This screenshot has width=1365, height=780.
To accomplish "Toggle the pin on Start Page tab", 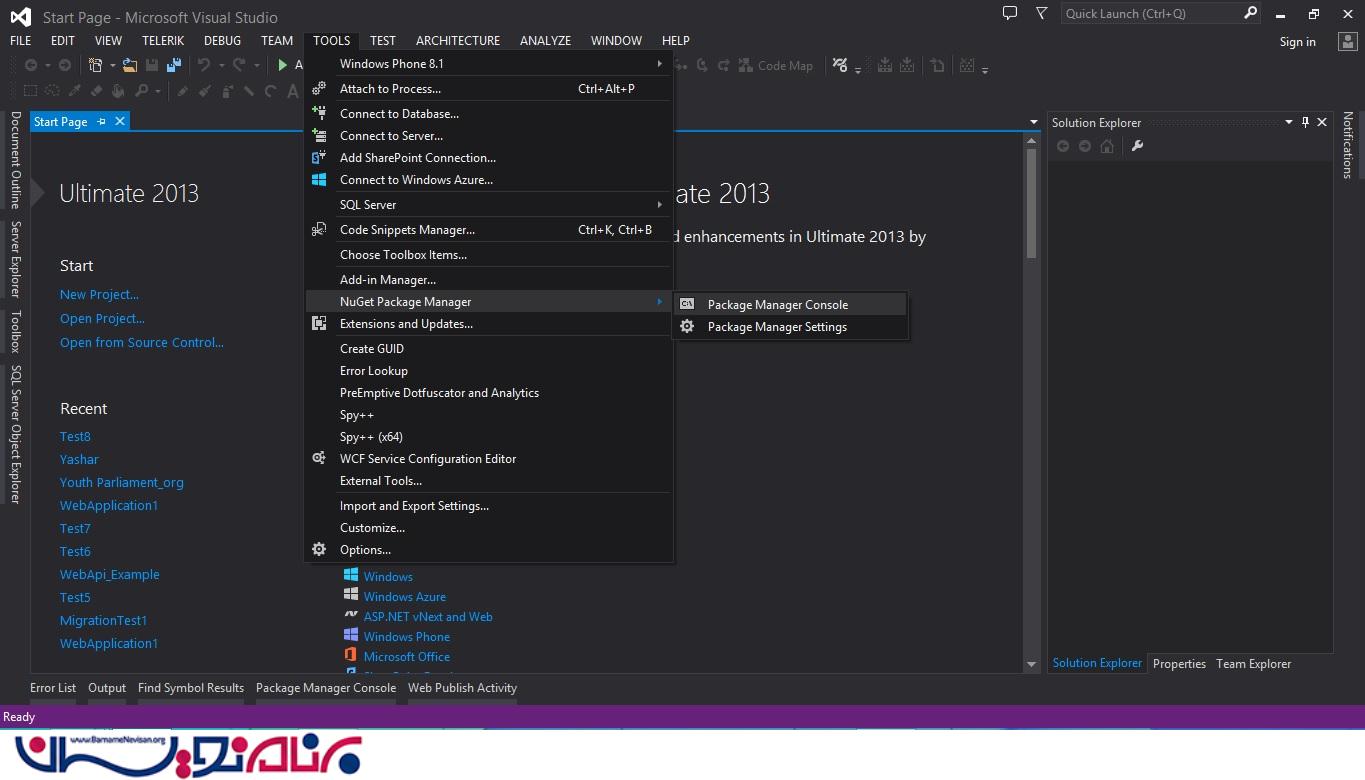I will click(x=101, y=122).
